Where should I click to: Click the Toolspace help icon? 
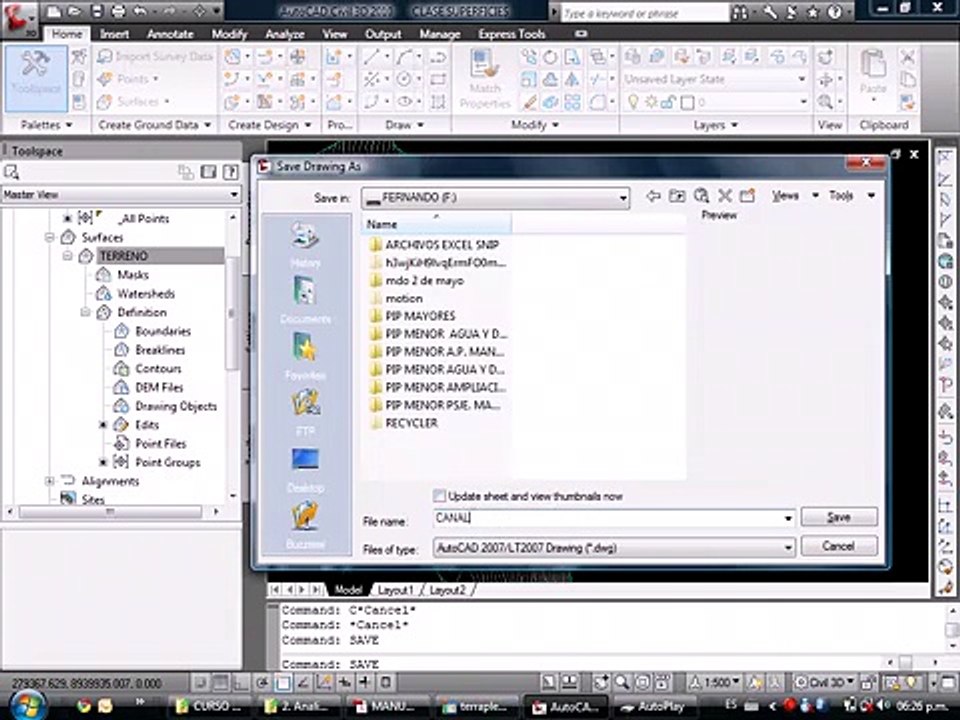pos(230,172)
